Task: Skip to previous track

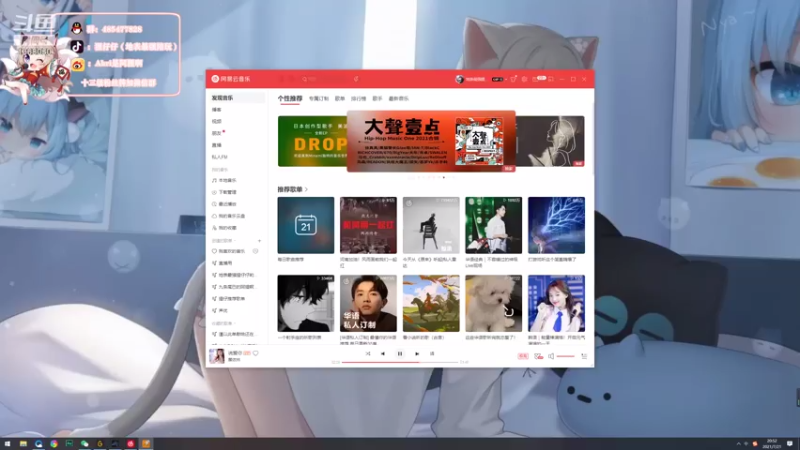Action: click(x=383, y=354)
